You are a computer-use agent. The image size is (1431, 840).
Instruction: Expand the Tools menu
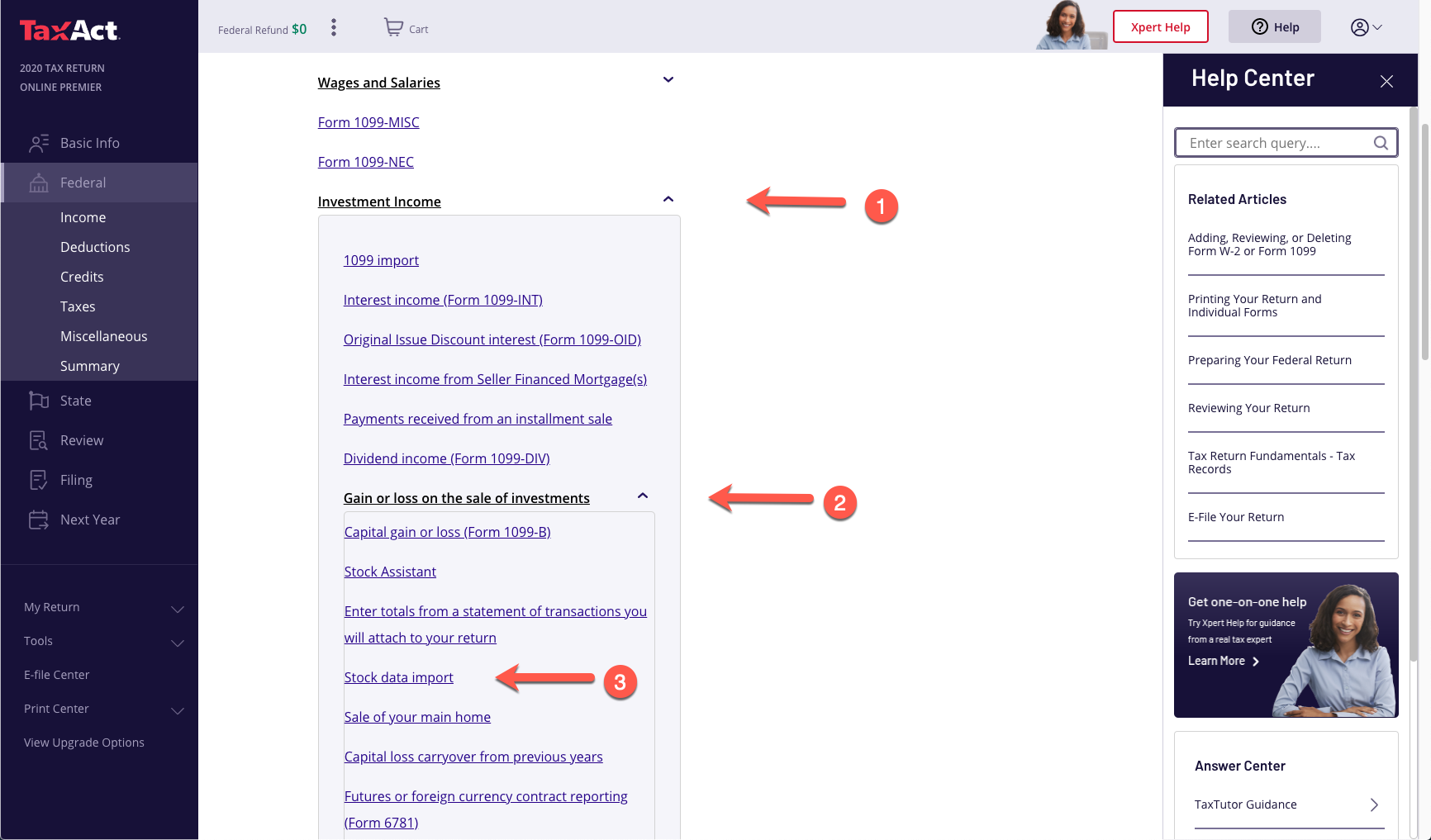pos(177,643)
